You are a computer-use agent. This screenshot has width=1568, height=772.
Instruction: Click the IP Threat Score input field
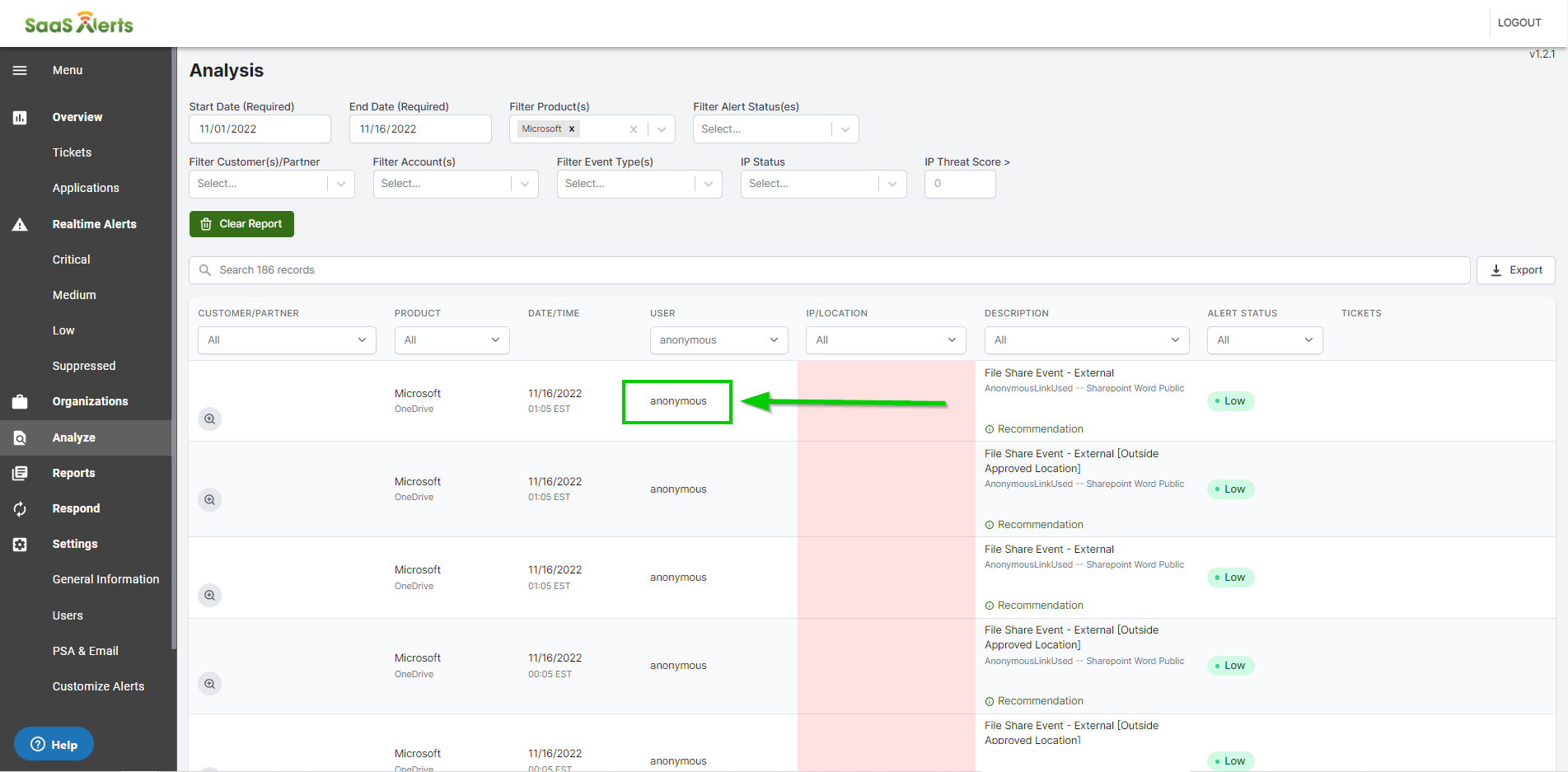pos(960,184)
